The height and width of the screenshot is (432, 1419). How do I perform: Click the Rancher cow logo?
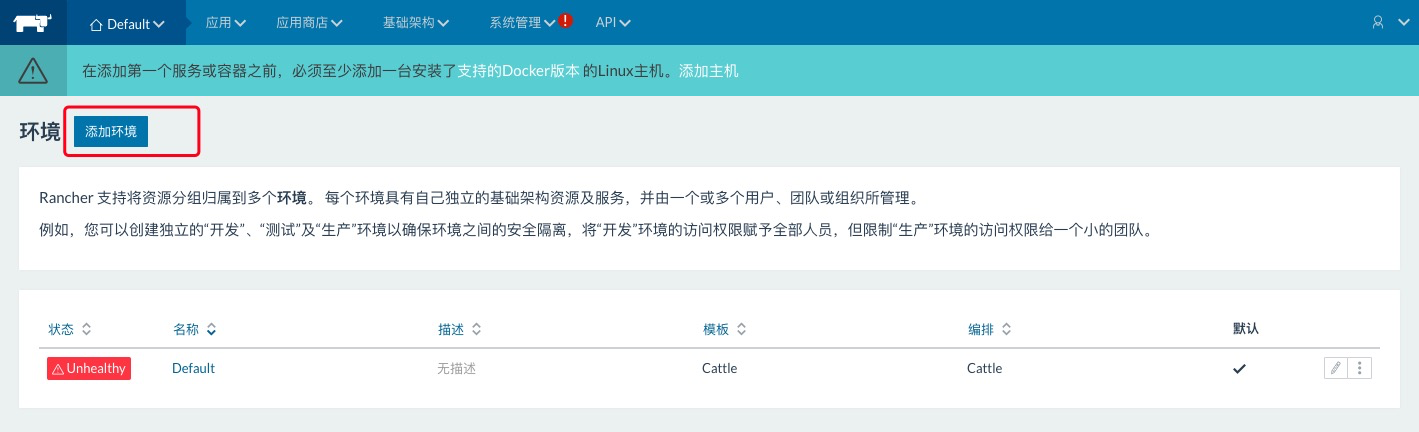tap(33, 22)
